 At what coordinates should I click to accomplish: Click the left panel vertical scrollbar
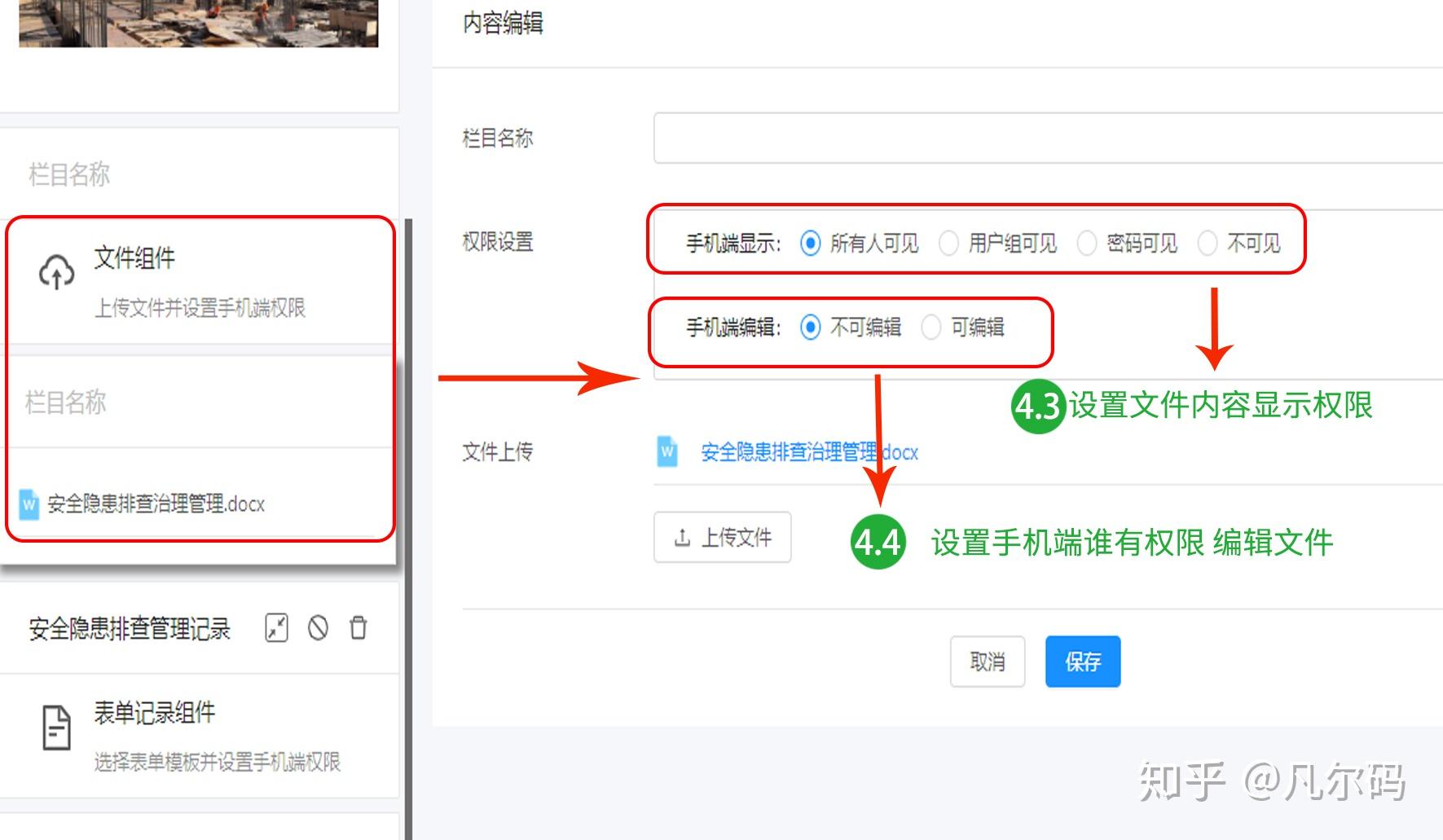click(409, 530)
